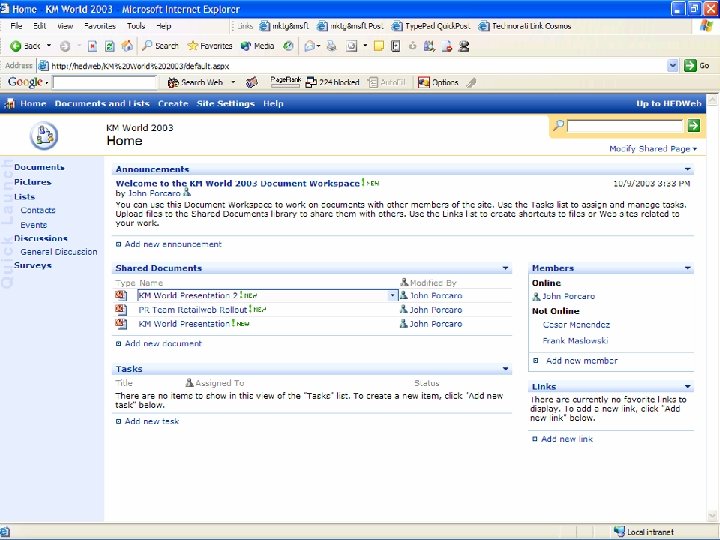Image resolution: width=720 pixels, height=540 pixels.
Task: Expand the Announcements web part menu arrow
Action: click(687, 169)
